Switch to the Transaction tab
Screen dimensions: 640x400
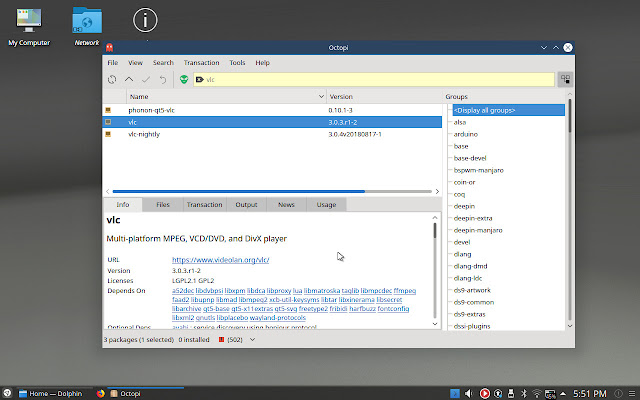(x=204, y=205)
